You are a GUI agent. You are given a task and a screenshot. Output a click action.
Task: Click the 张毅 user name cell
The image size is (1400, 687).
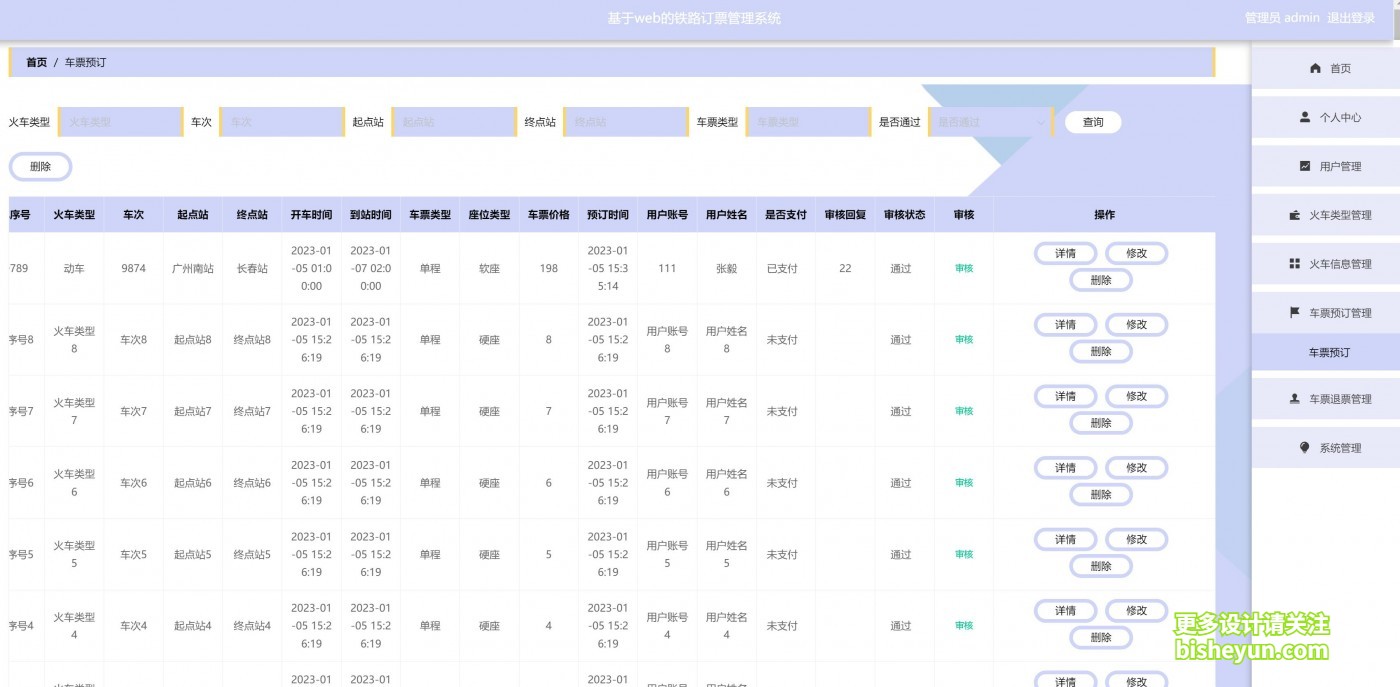tap(727, 268)
